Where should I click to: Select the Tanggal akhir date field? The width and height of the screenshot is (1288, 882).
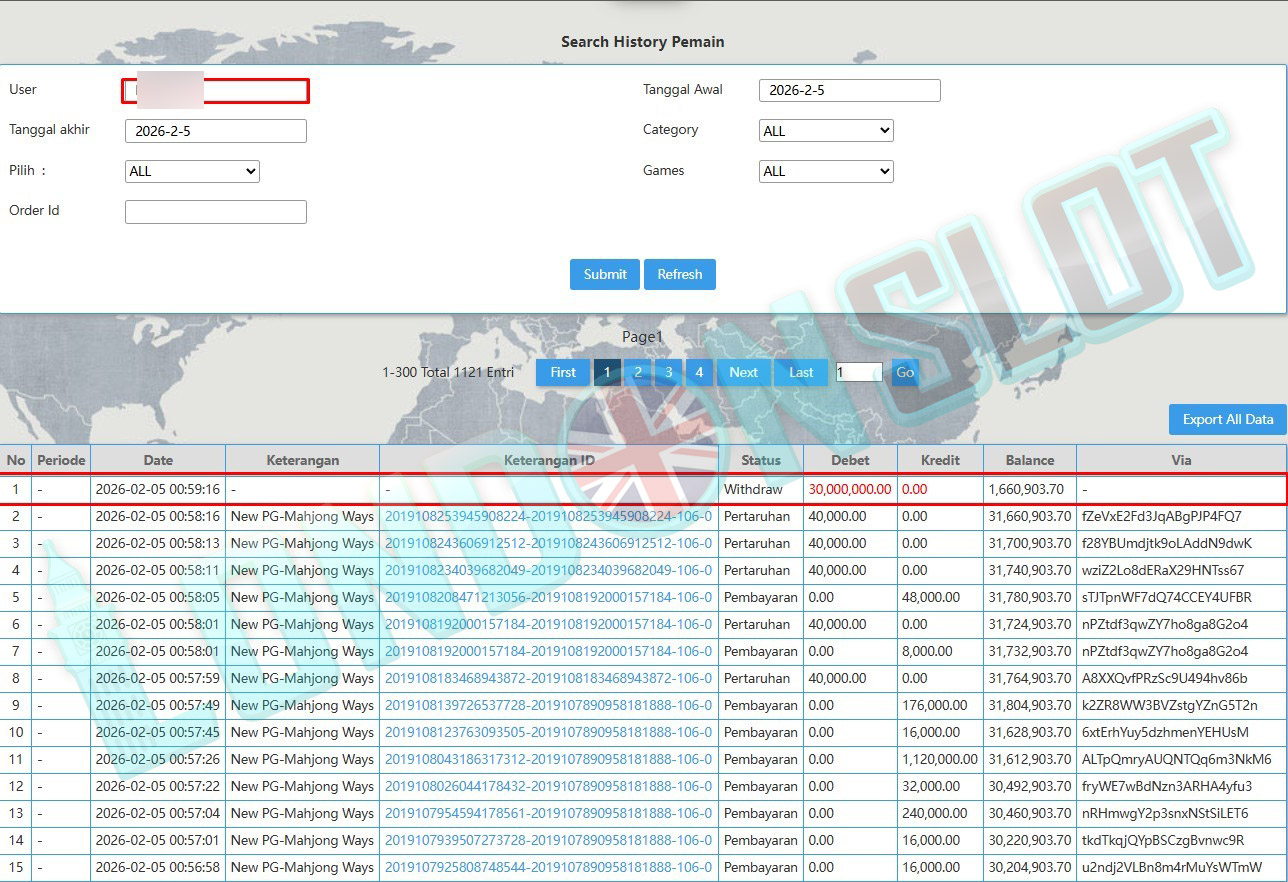click(x=215, y=131)
